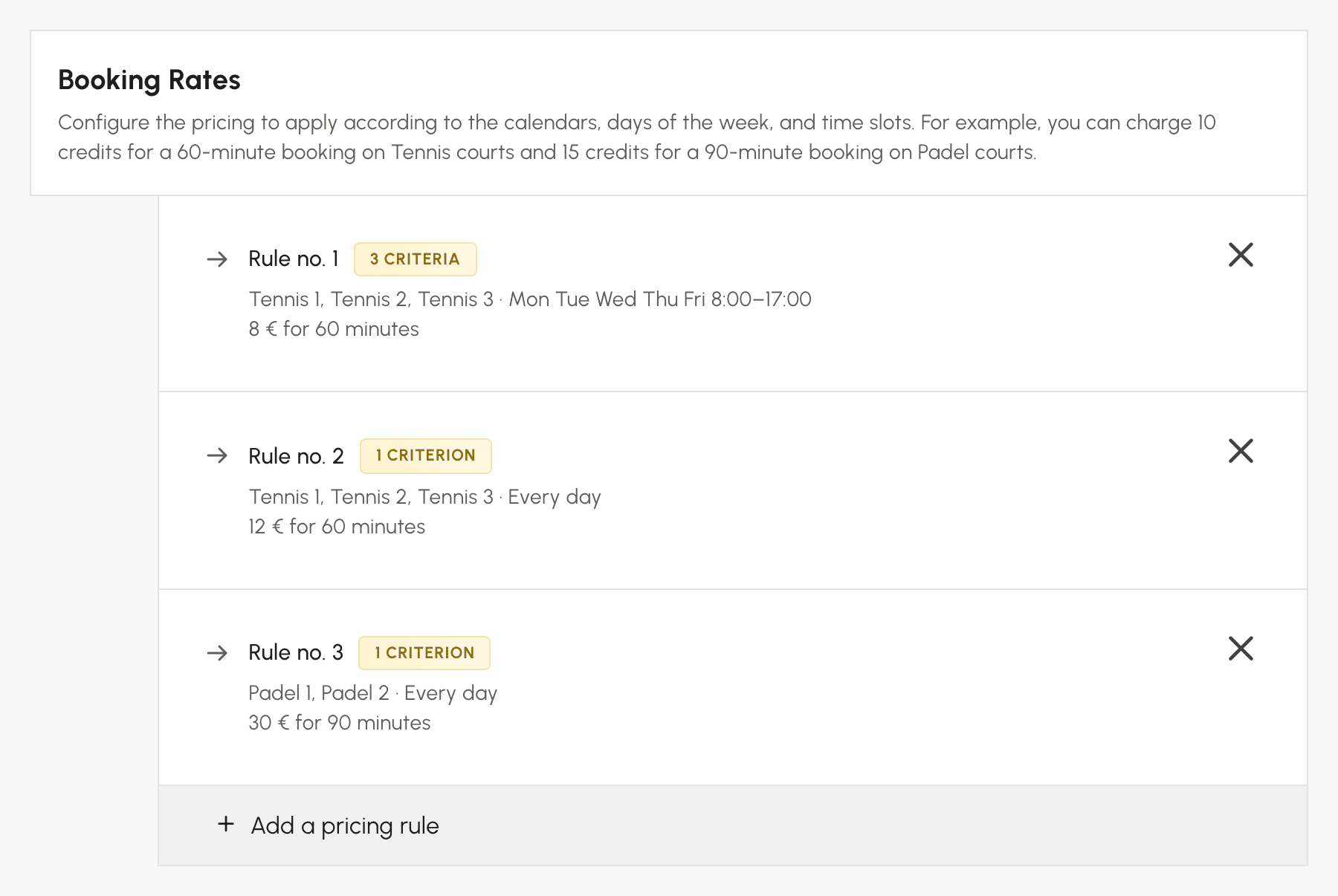Select the 8 € for 60 minutes price
The image size is (1338, 896).
[x=334, y=329]
